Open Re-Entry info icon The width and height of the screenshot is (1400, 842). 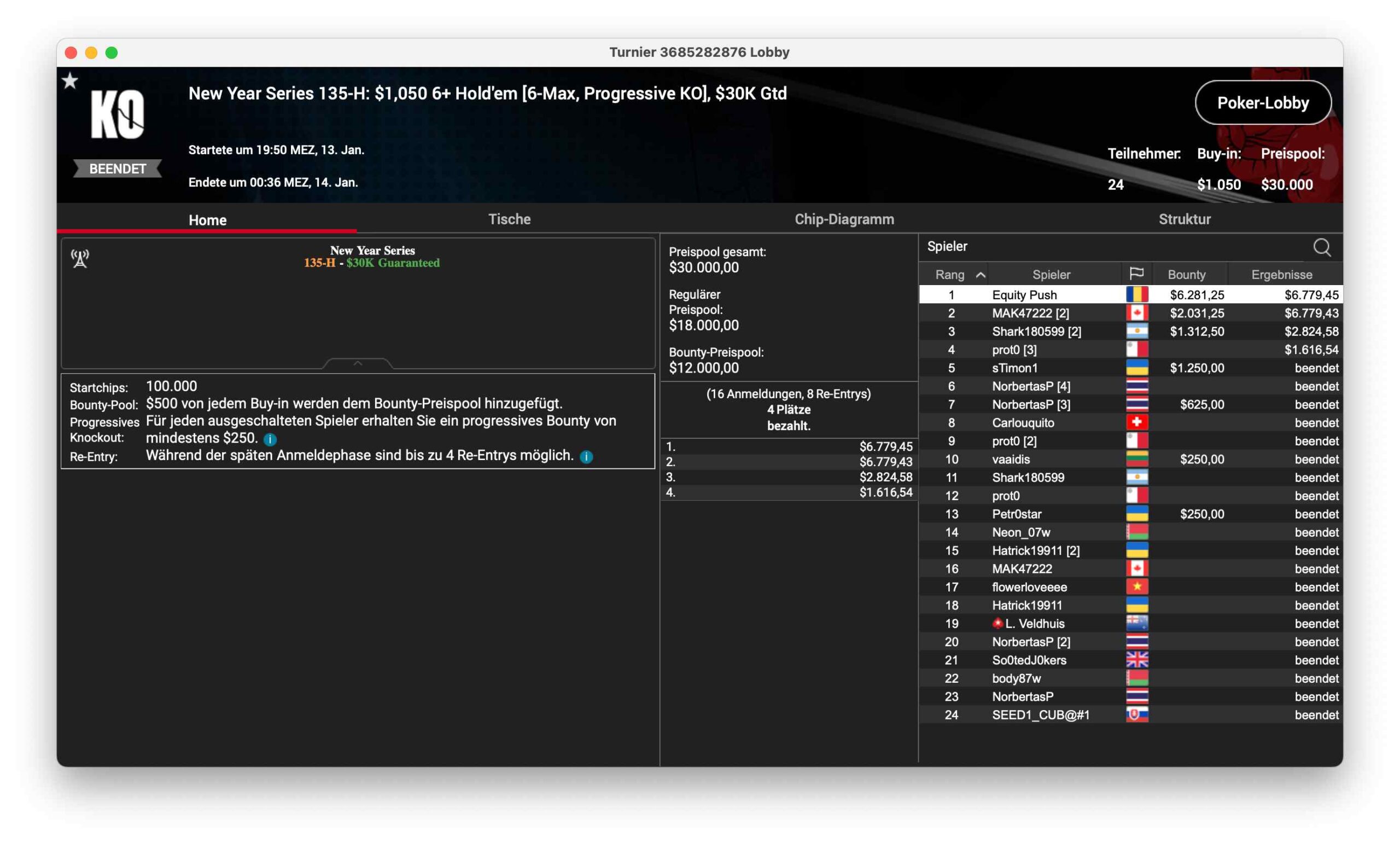(586, 457)
